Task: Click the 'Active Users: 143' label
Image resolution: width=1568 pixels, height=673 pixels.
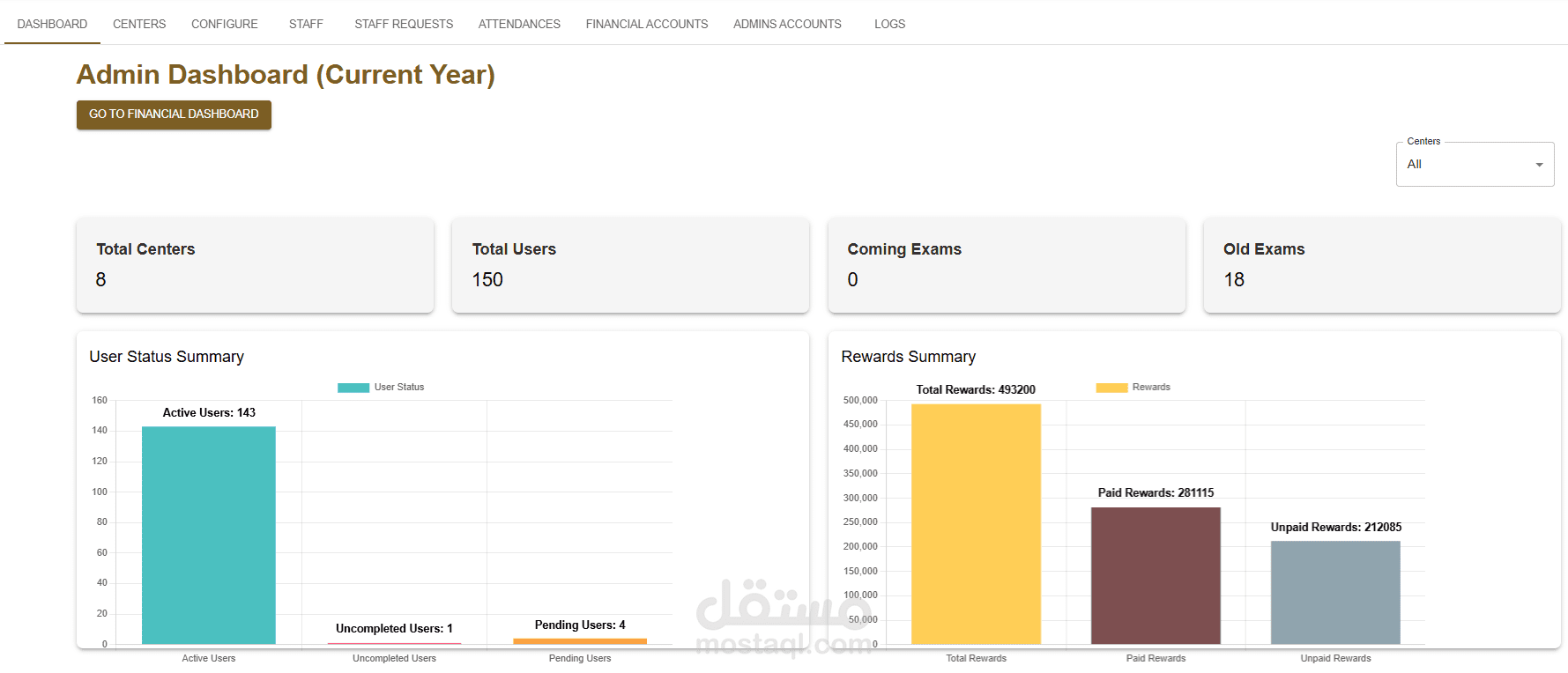Action: coord(209,412)
